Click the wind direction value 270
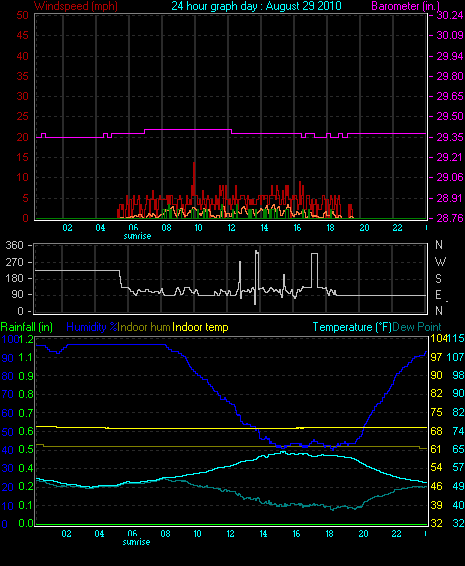The width and height of the screenshot is (465, 566). tap(14, 262)
